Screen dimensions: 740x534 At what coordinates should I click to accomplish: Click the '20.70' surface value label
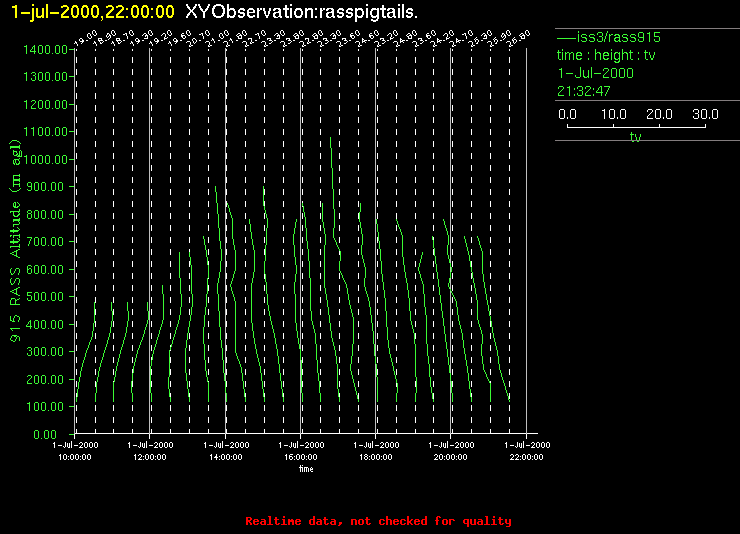pyautogui.click(x=199, y=38)
